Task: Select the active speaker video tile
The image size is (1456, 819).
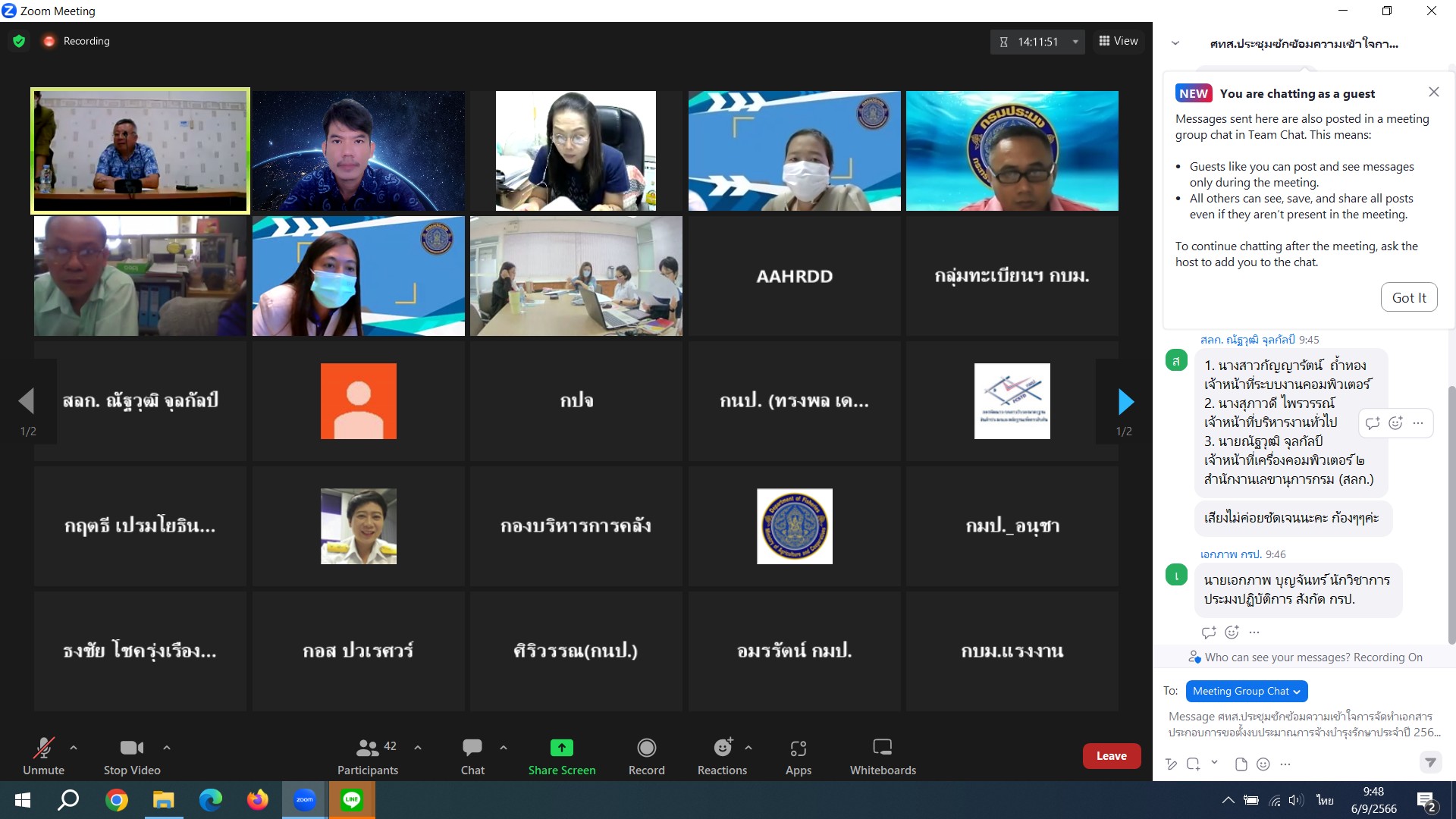Action: click(x=140, y=151)
